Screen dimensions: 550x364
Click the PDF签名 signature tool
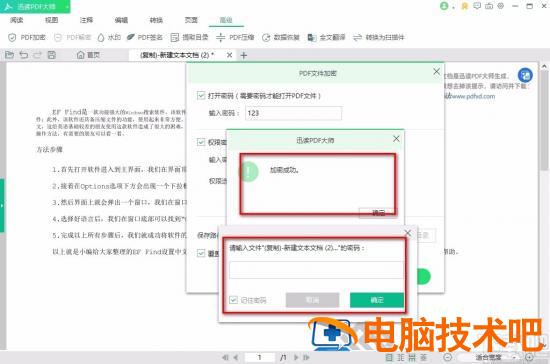pos(145,37)
